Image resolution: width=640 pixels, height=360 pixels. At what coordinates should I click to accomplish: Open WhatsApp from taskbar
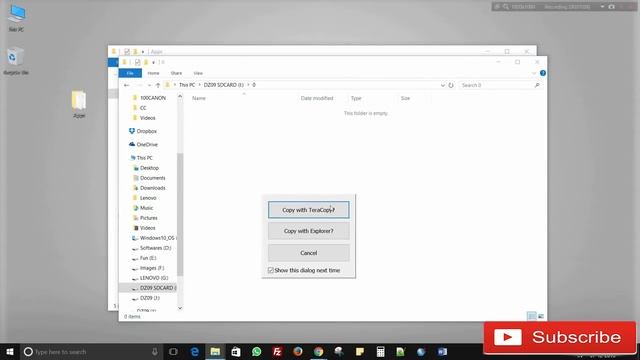click(256, 351)
